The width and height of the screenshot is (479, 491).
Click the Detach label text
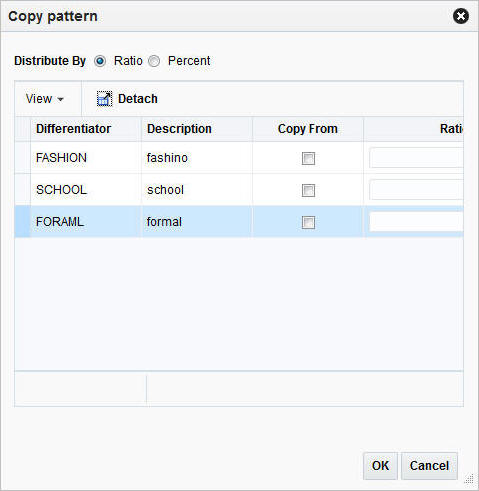coord(138,99)
